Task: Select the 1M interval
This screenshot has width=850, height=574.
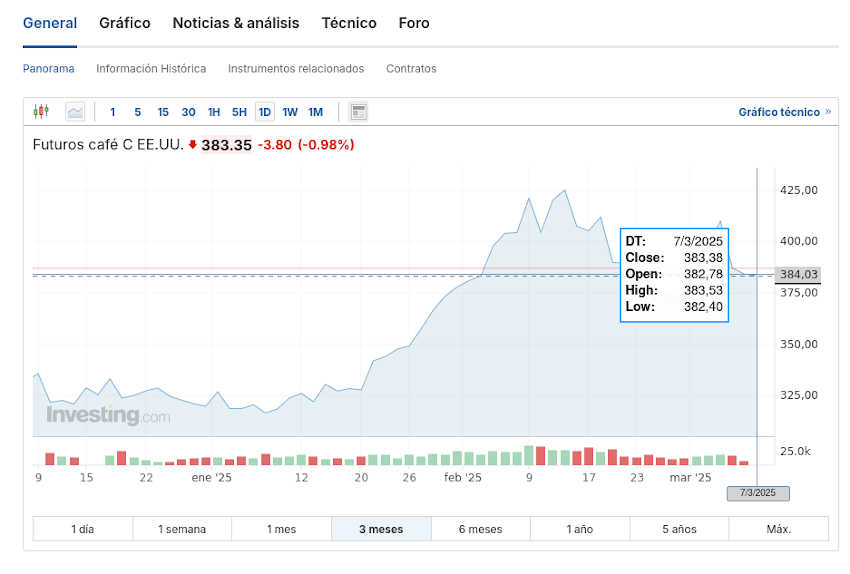Action: coord(315,112)
